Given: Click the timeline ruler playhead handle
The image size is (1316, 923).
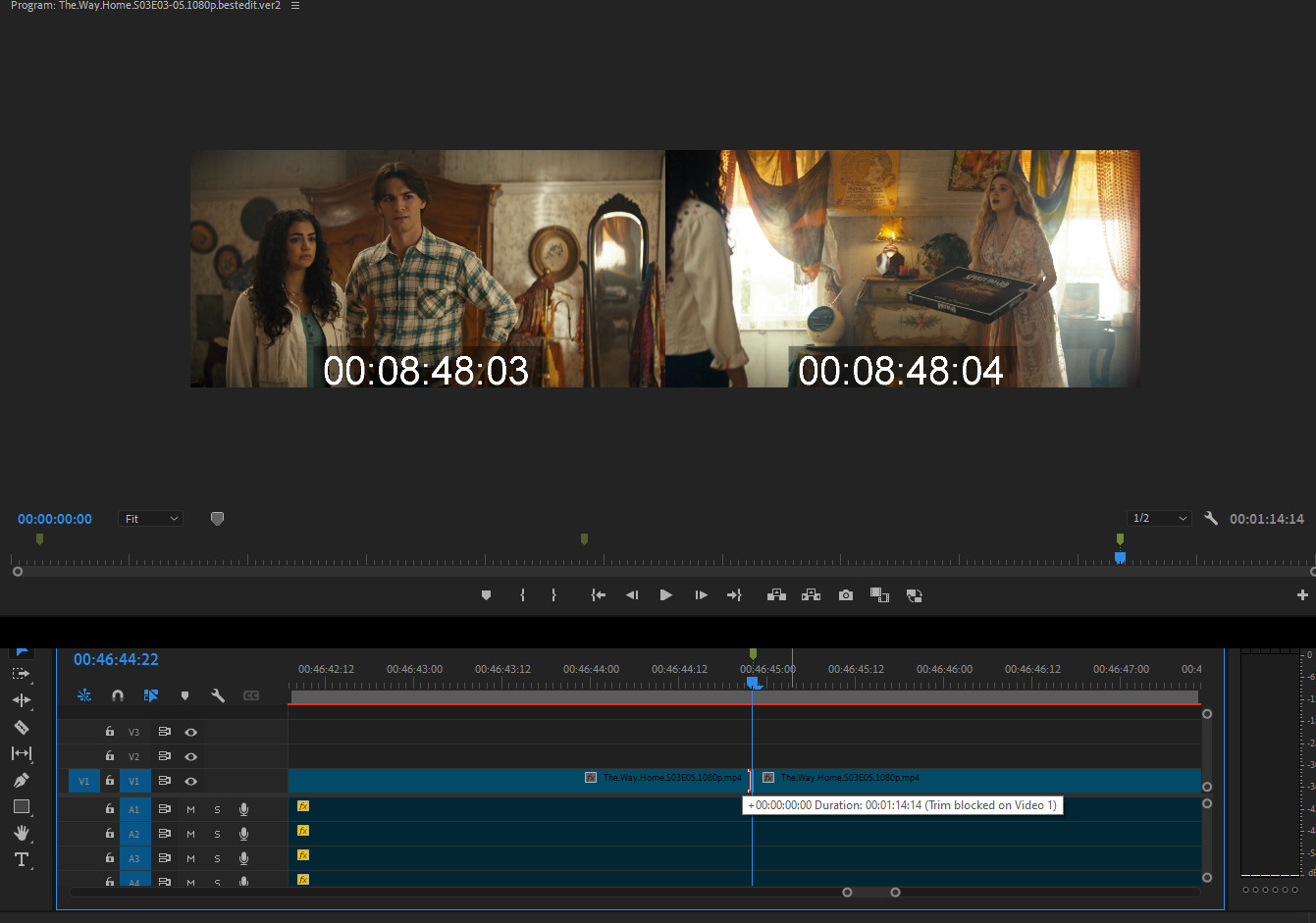Looking at the screenshot, I should 753,682.
